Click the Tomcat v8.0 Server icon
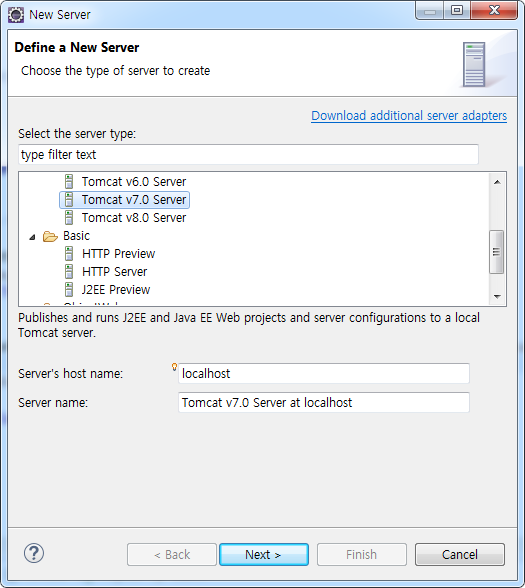This screenshot has height=588, width=525. (x=69, y=218)
